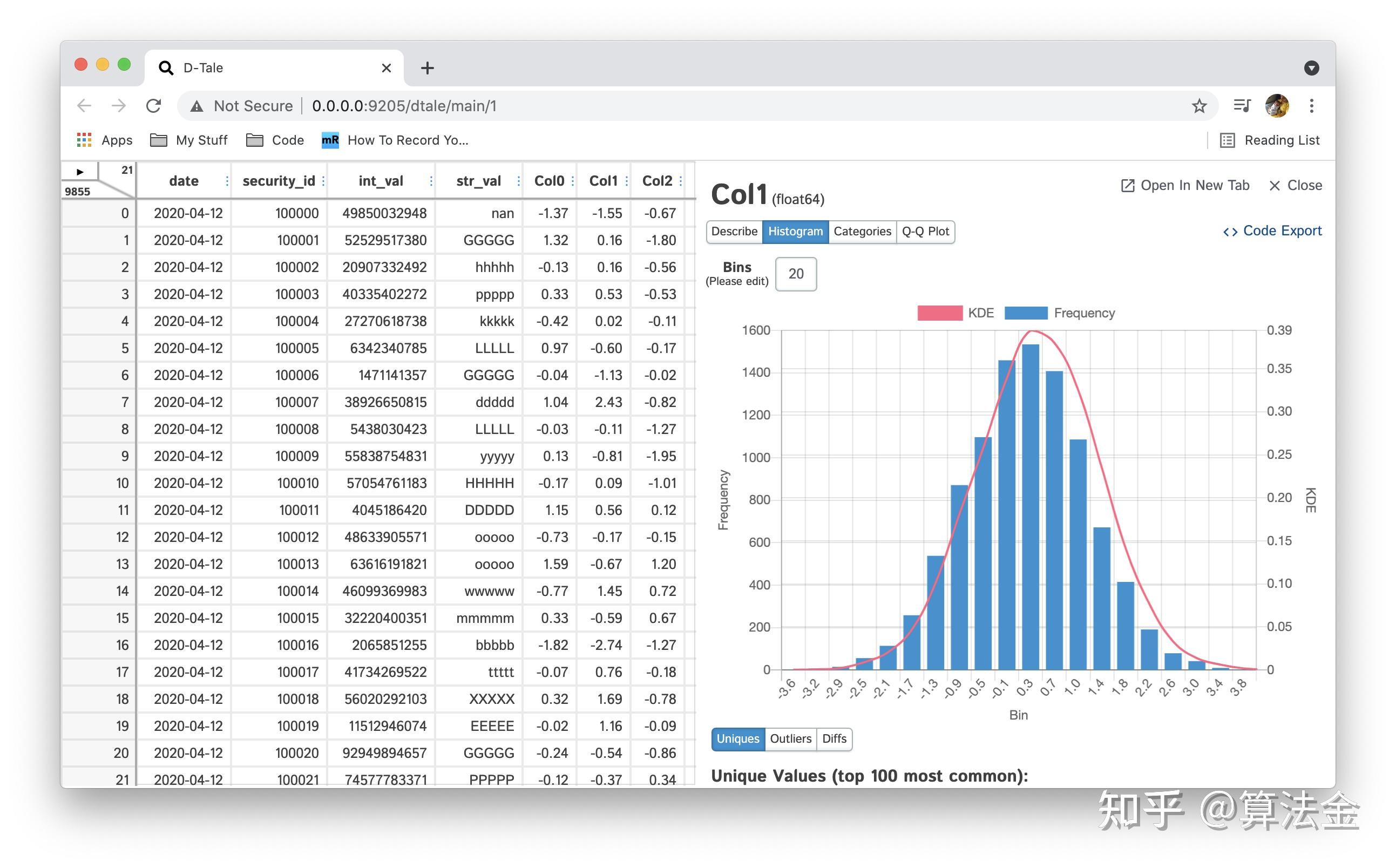
Task: Open the D-Tale main menu triangle
Action: tap(80, 172)
